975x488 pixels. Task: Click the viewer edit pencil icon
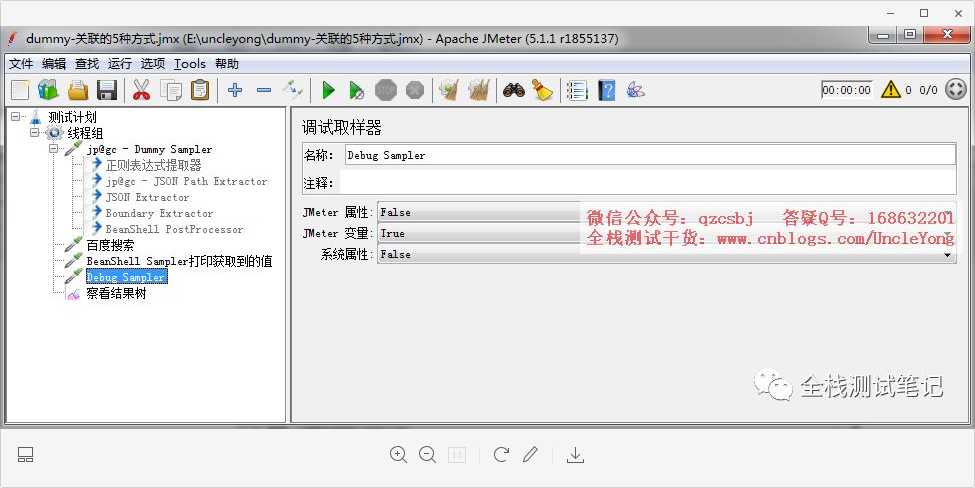pos(530,454)
